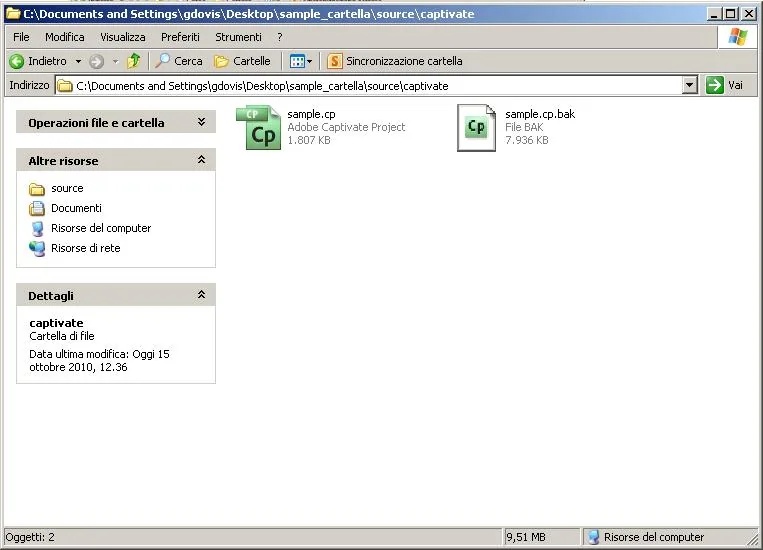The width and height of the screenshot is (763, 550).
Task: Click the Sincronizzazione cartella orange icon
Action: click(x=334, y=61)
